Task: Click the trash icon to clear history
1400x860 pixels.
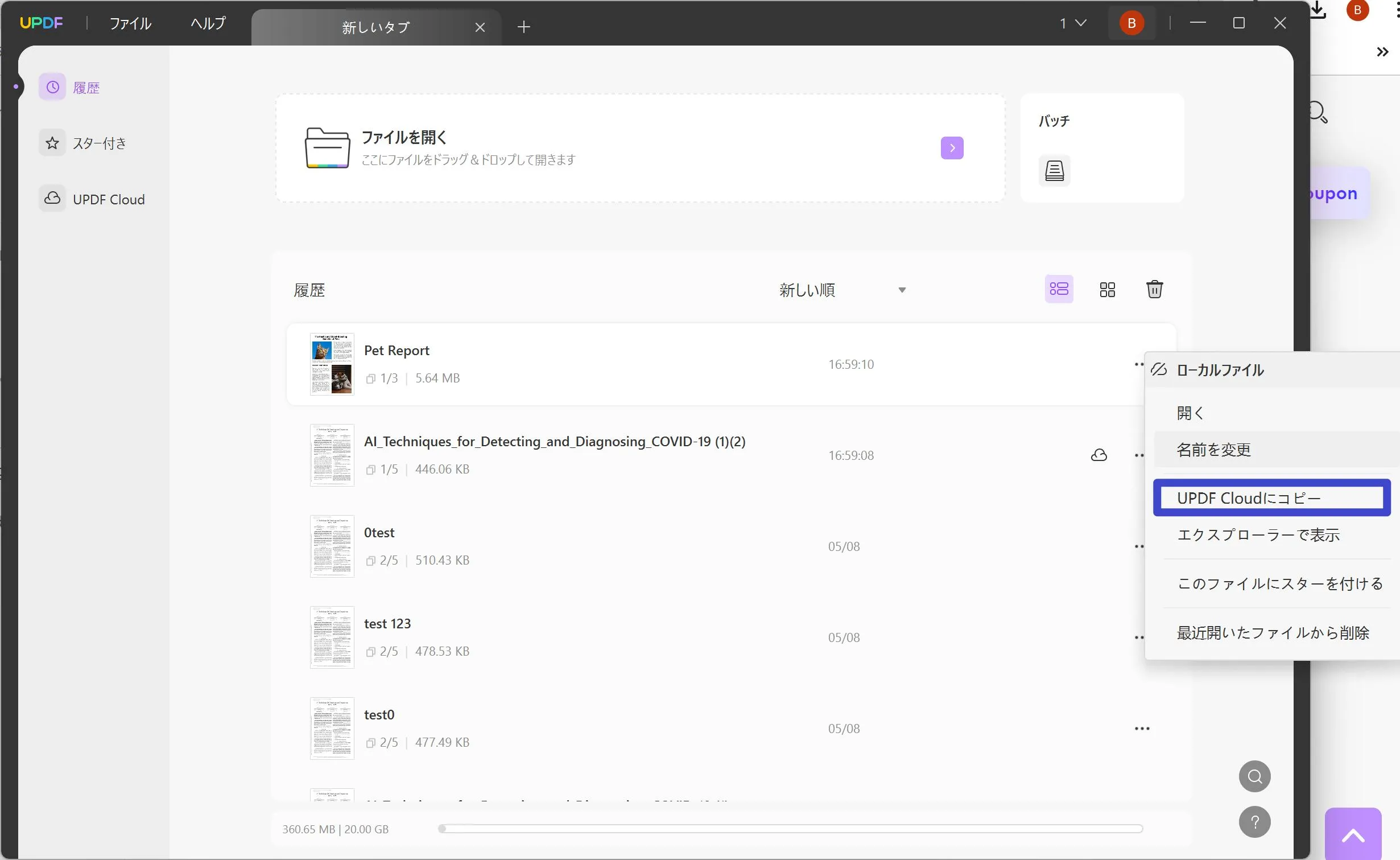Action: [x=1154, y=289]
